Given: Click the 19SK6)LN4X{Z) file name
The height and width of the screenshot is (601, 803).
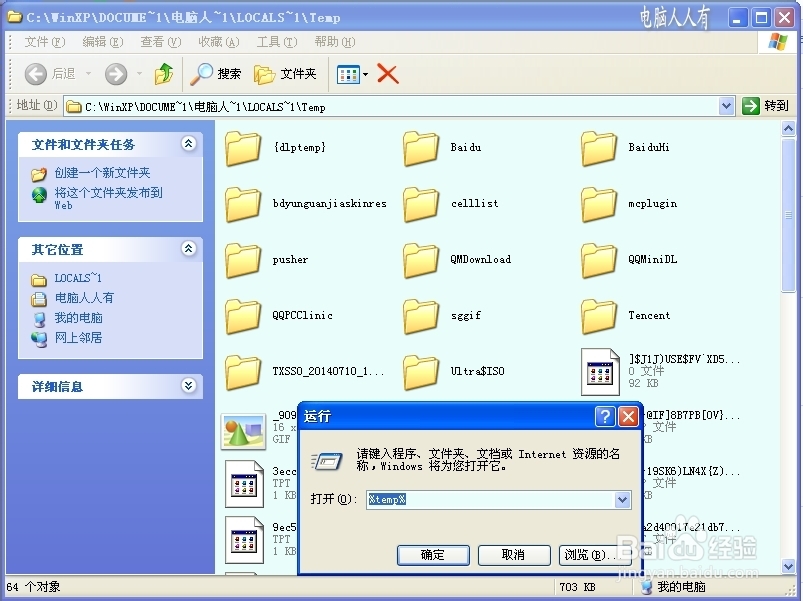Looking at the screenshot, I should tap(691, 471).
